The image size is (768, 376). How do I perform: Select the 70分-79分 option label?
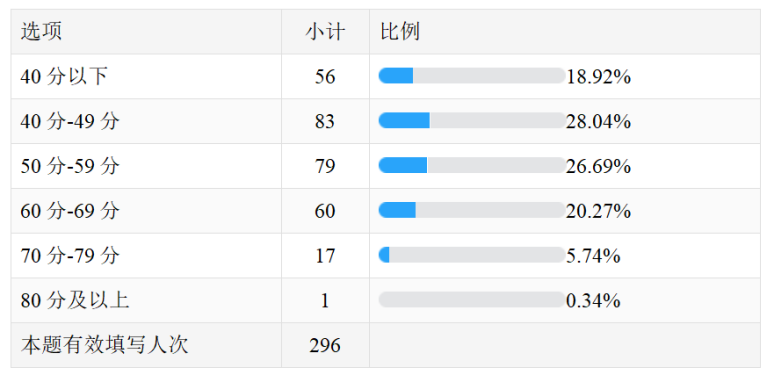click(x=70, y=256)
